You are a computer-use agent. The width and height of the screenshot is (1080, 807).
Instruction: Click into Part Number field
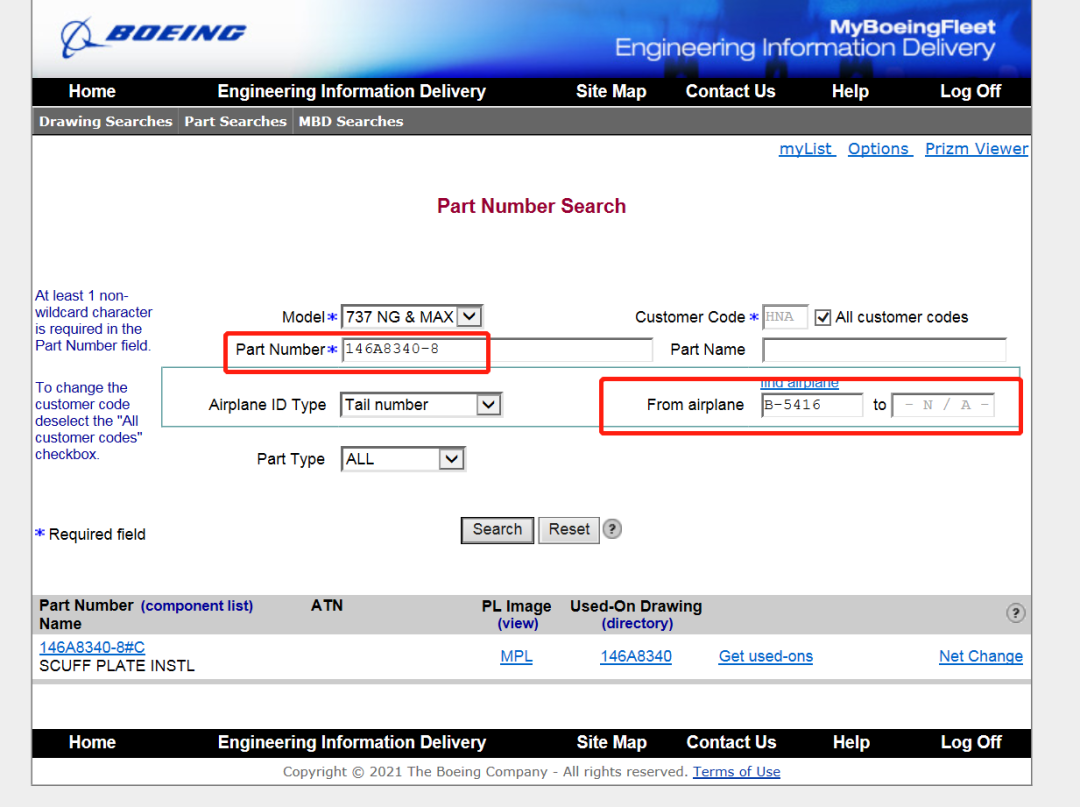(497, 349)
